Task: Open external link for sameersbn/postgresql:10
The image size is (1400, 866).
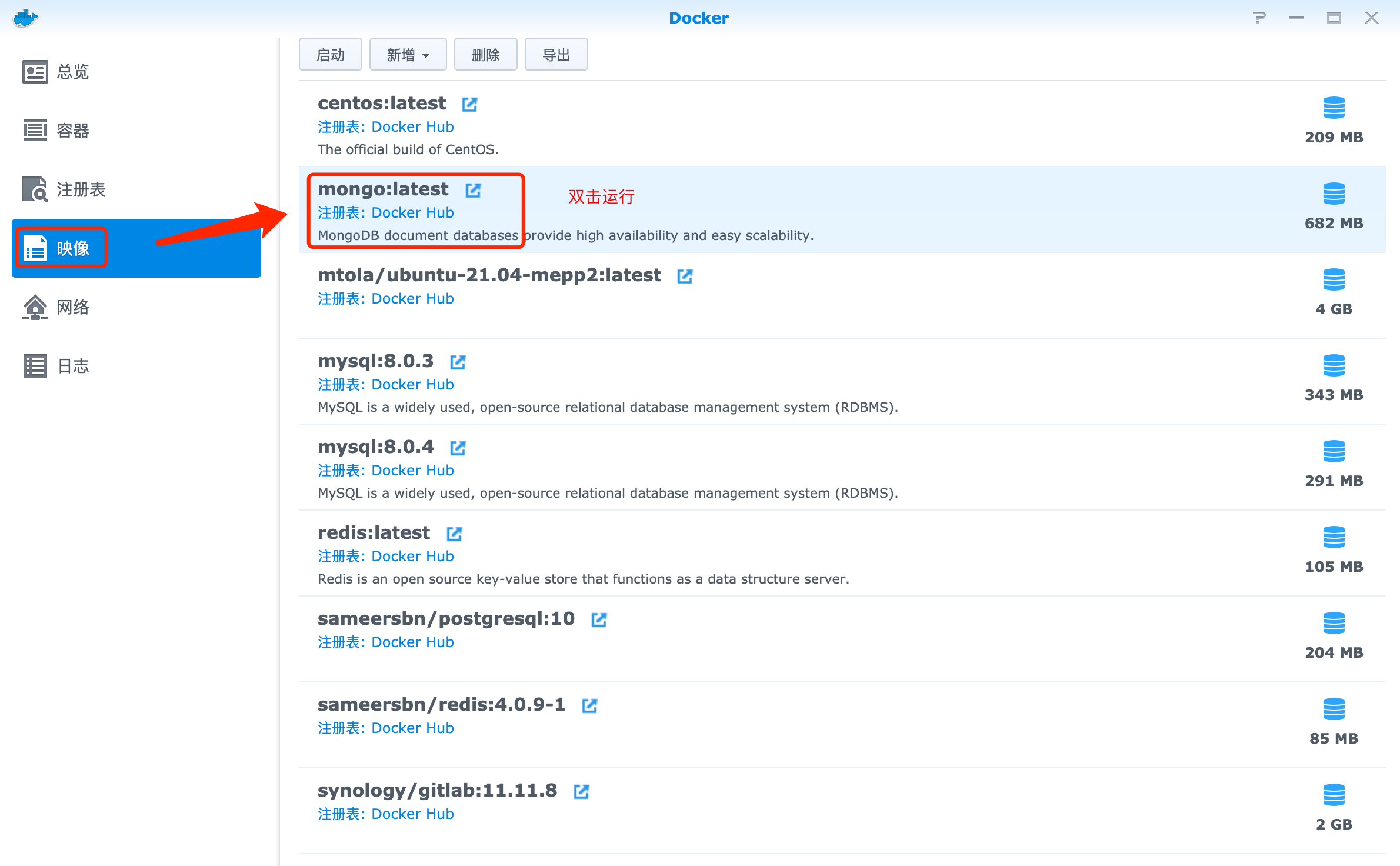Action: (599, 619)
